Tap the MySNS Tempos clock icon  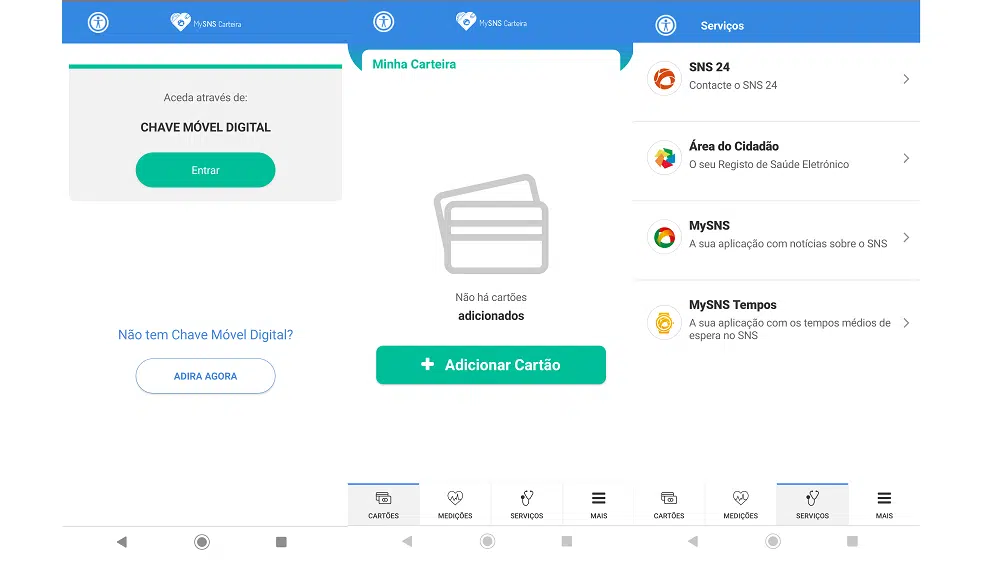pyautogui.click(x=664, y=322)
